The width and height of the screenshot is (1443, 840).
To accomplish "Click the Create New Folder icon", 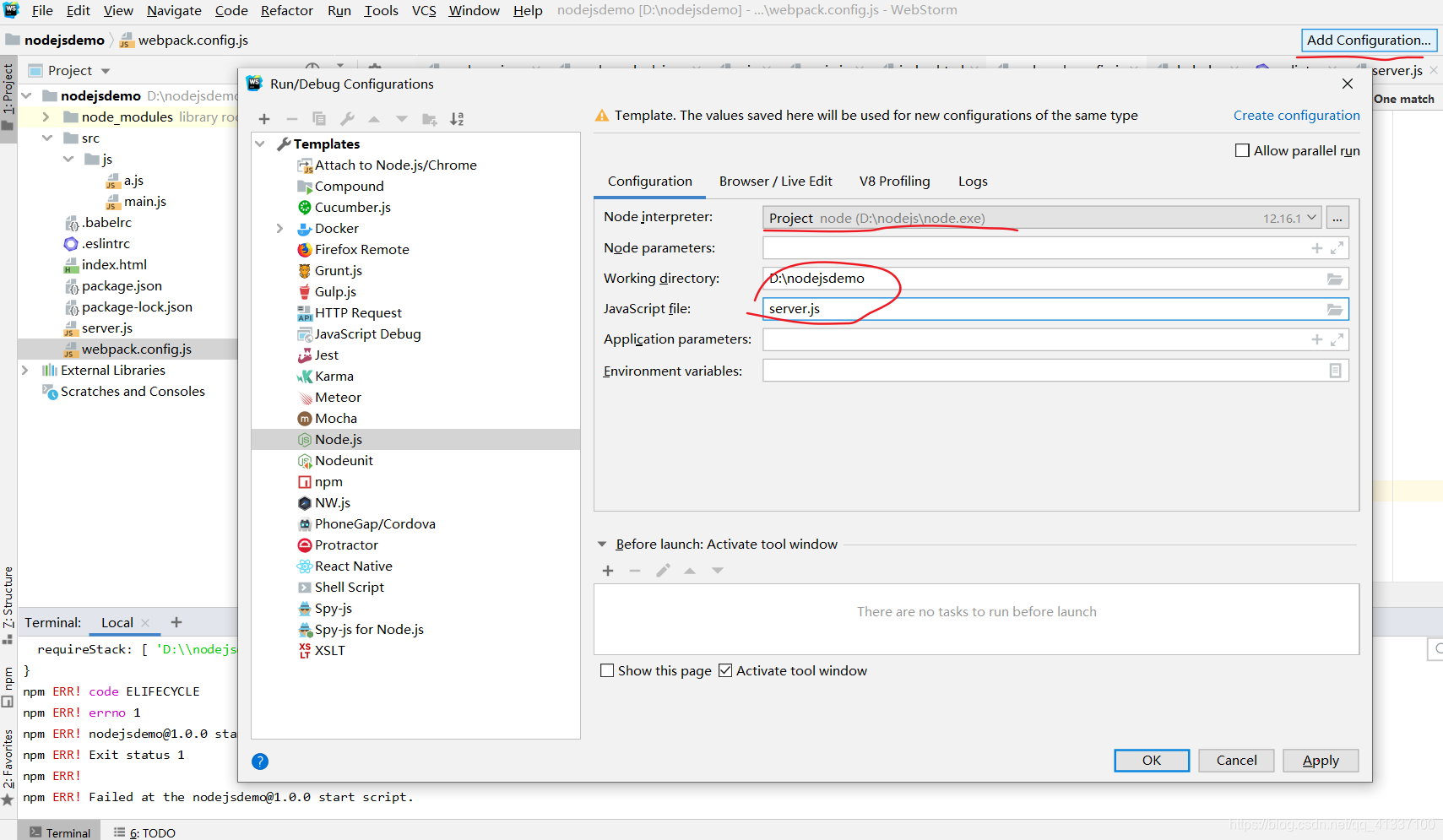I will tap(430, 119).
